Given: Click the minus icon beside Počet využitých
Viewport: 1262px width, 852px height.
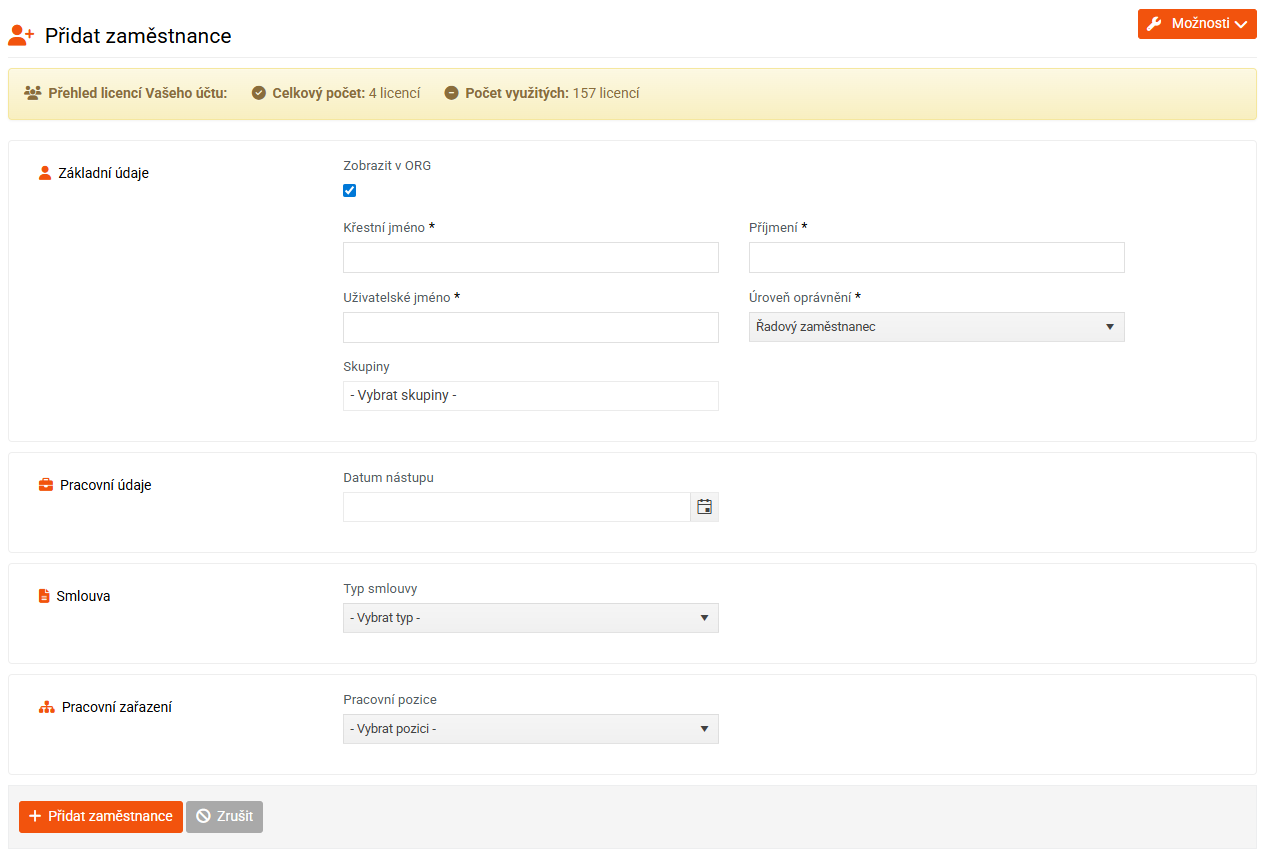Looking at the screenshot, I should (x=451, y=93).
